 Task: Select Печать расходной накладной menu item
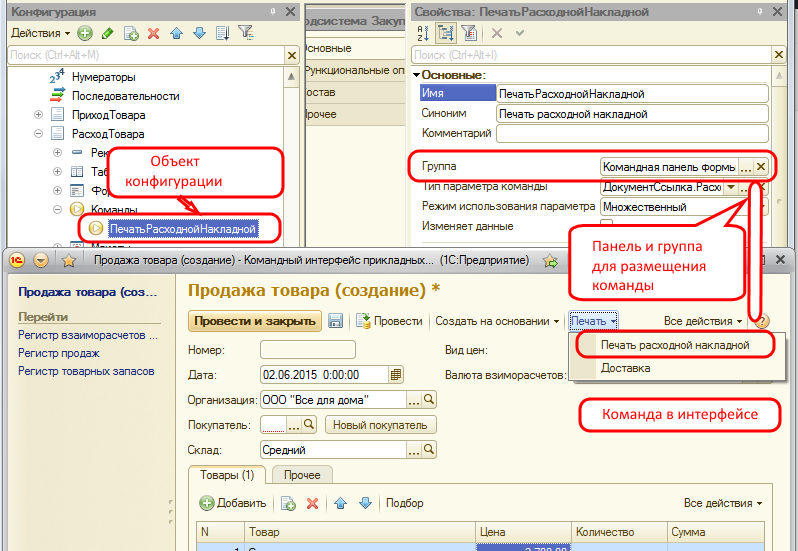[x=675, y=345]
